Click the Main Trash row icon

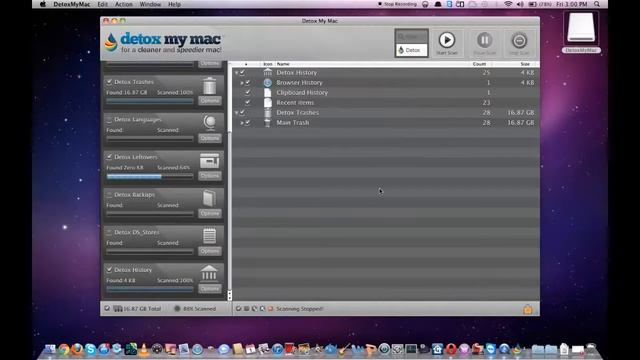pos(267,122)
